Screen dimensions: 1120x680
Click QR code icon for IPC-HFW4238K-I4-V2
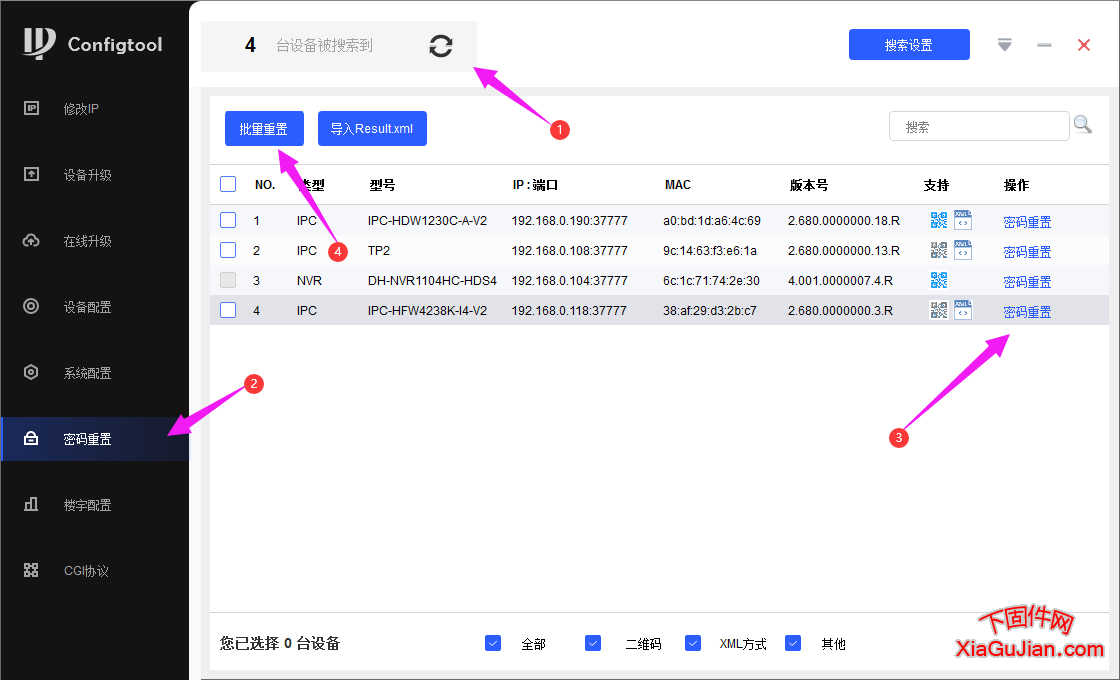pyautogui.click(x=939, y=310)
